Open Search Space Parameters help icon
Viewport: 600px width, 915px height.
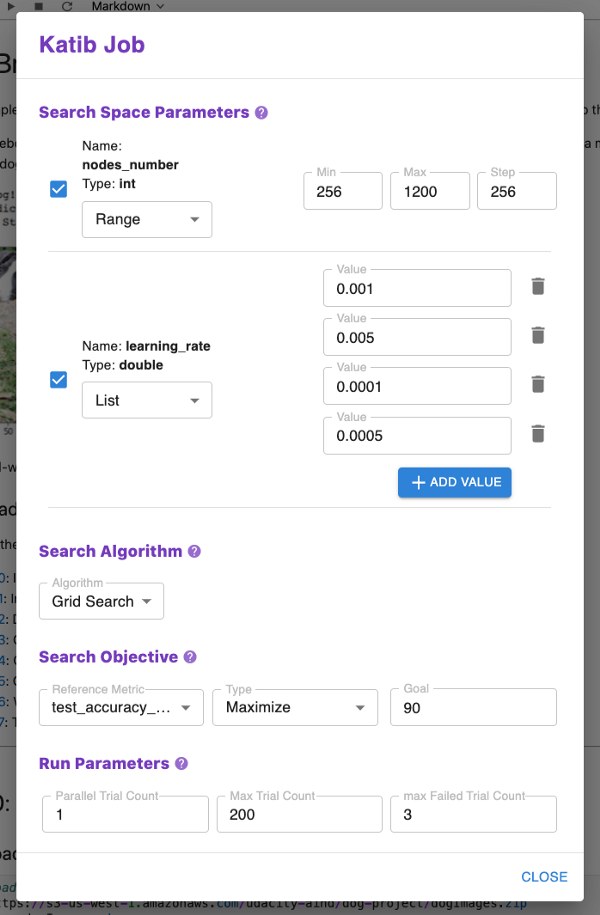262,113
